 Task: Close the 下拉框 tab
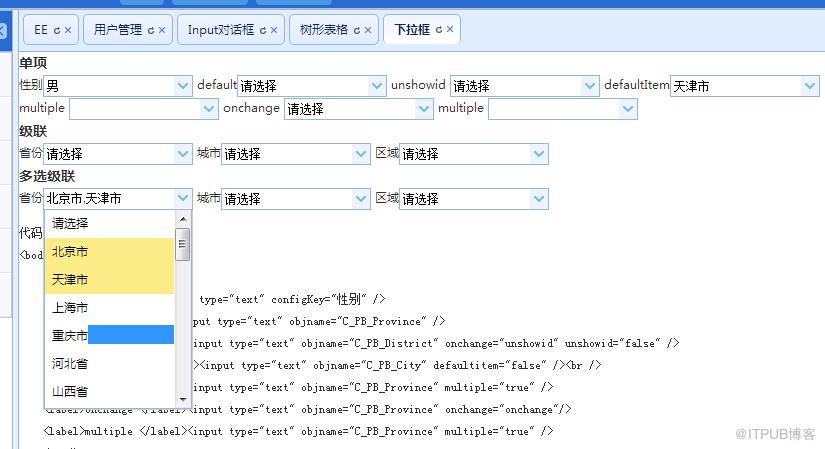tap(450, 29)
